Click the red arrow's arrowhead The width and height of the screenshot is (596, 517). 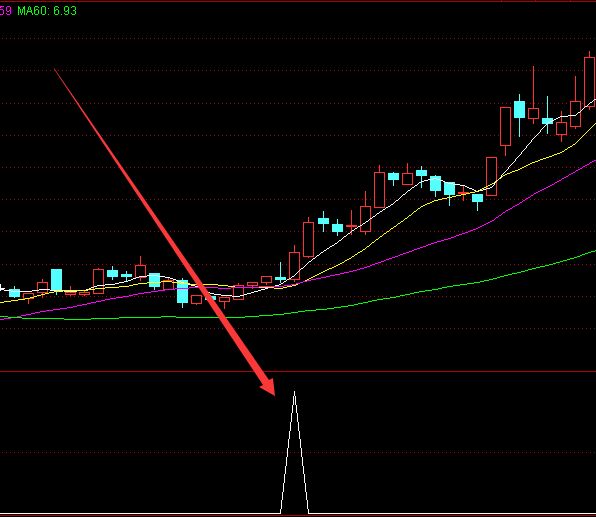pos(269,387)
